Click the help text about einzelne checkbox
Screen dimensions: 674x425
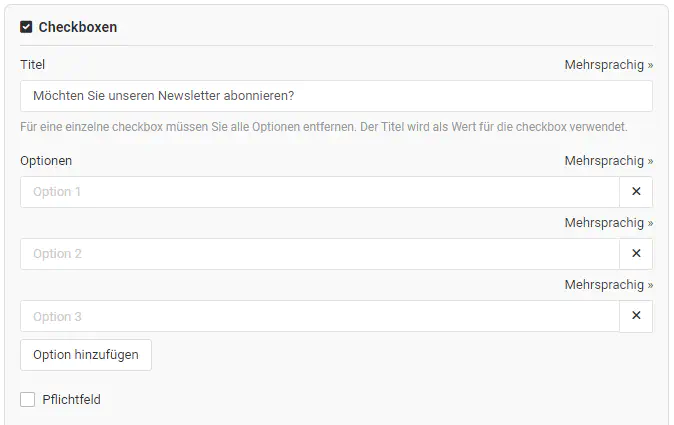click(x=324, y=128)
